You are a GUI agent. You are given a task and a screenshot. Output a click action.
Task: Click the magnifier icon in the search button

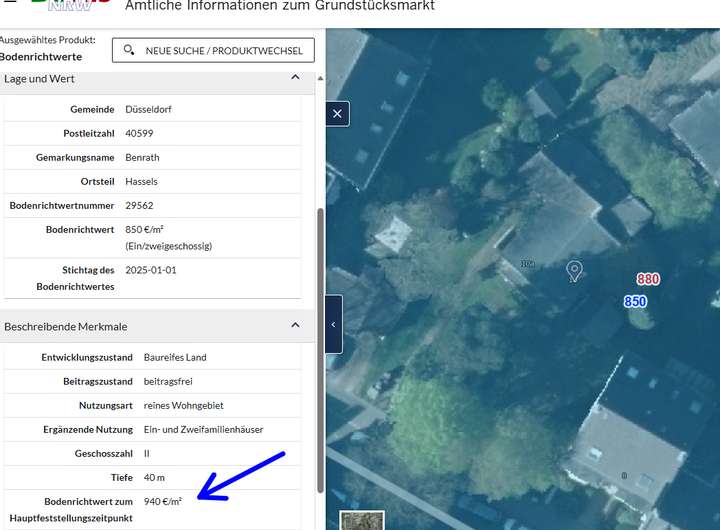(x=129, y=49)
